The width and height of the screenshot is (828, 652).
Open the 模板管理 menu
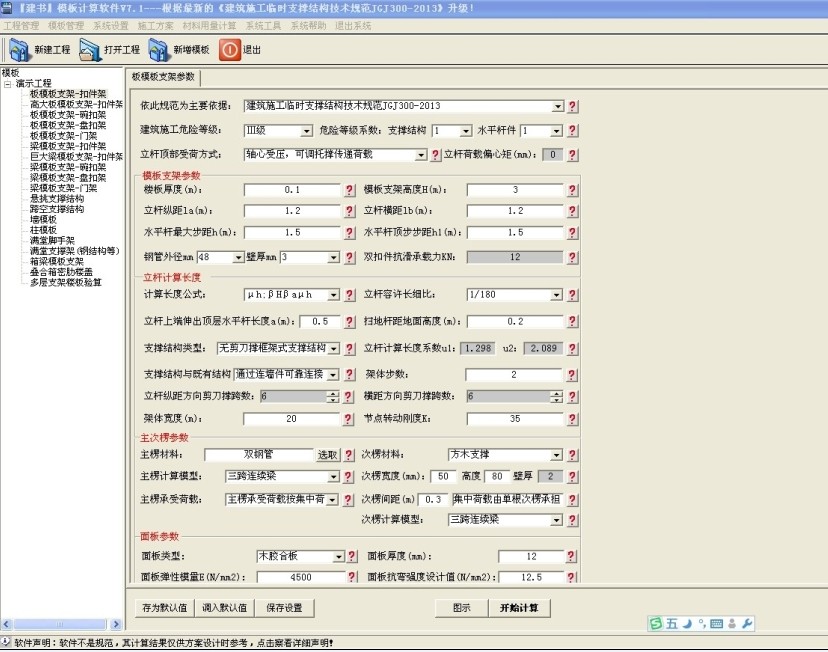[65, 26]
